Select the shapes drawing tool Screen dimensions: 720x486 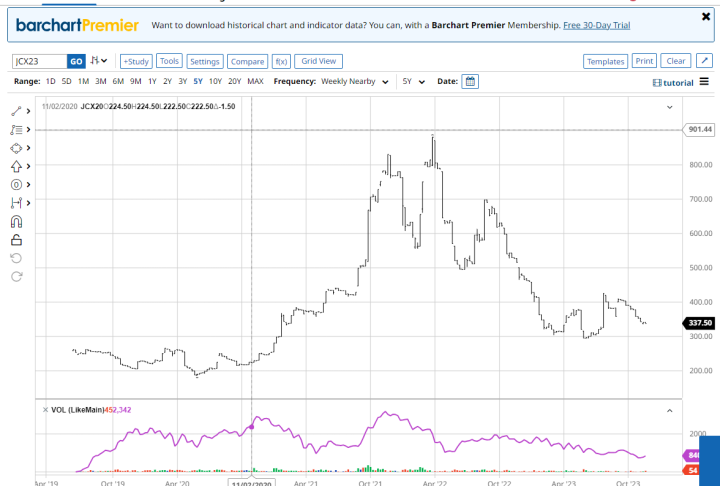point(16,148)
